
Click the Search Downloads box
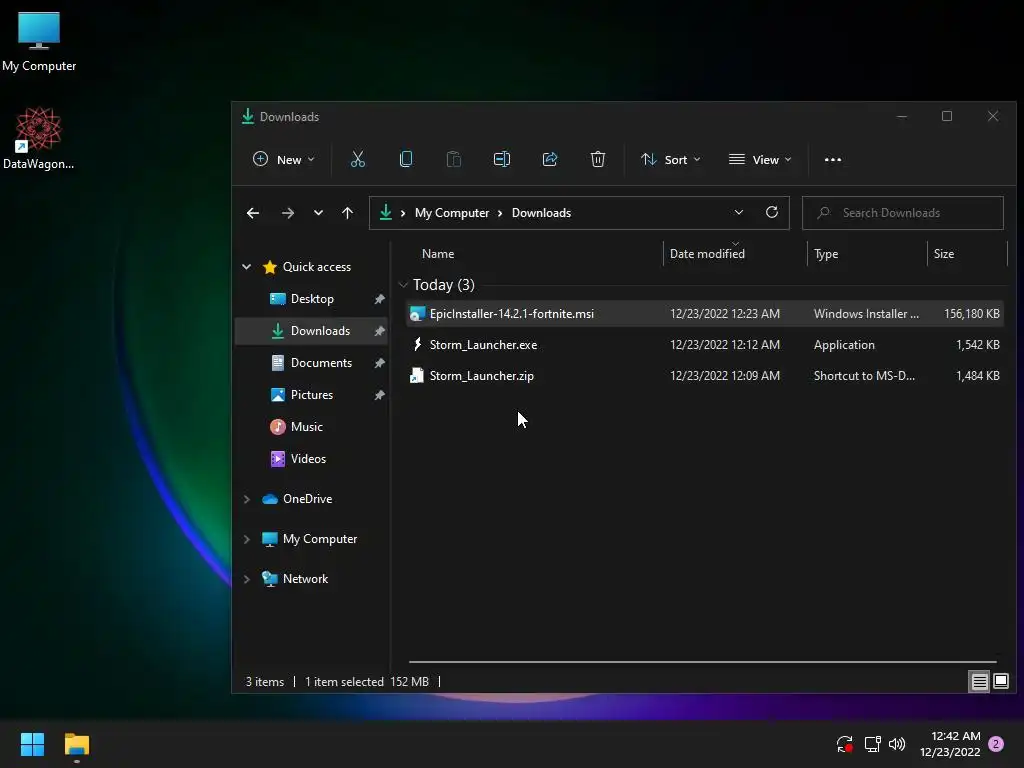[903, 213]
